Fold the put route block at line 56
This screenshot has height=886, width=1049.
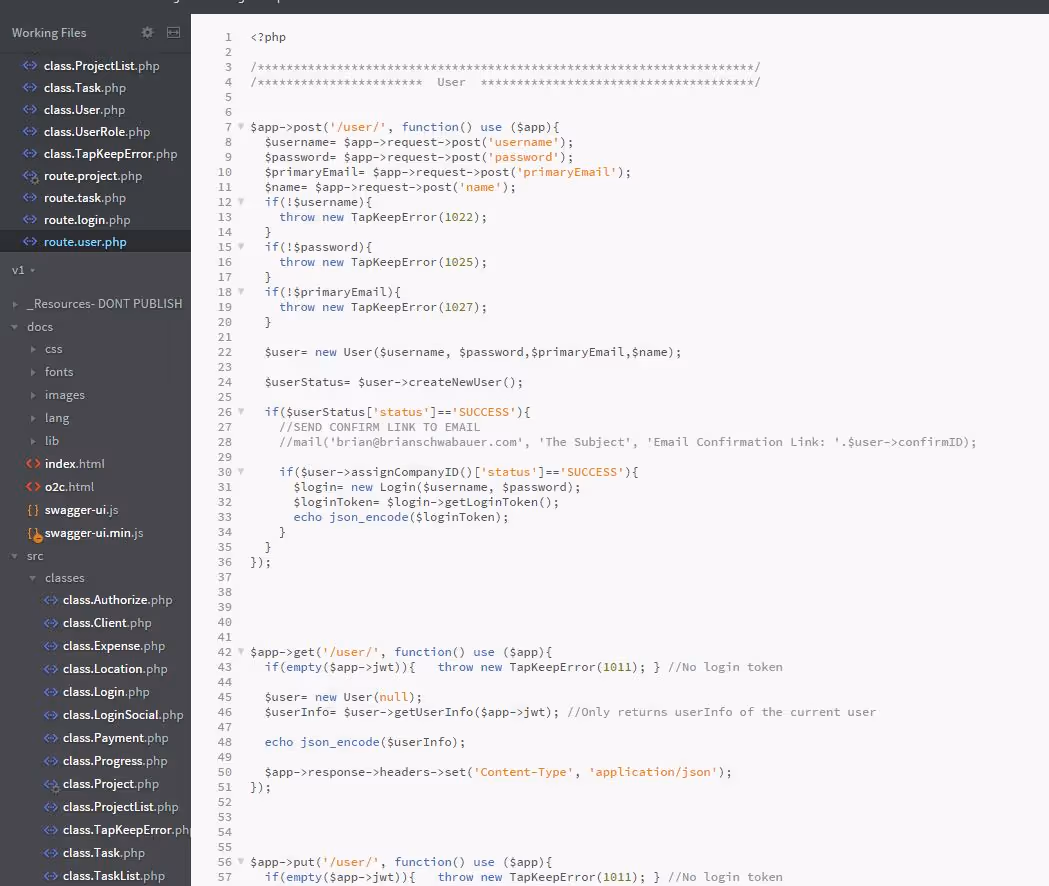click(x=241, y=862)
